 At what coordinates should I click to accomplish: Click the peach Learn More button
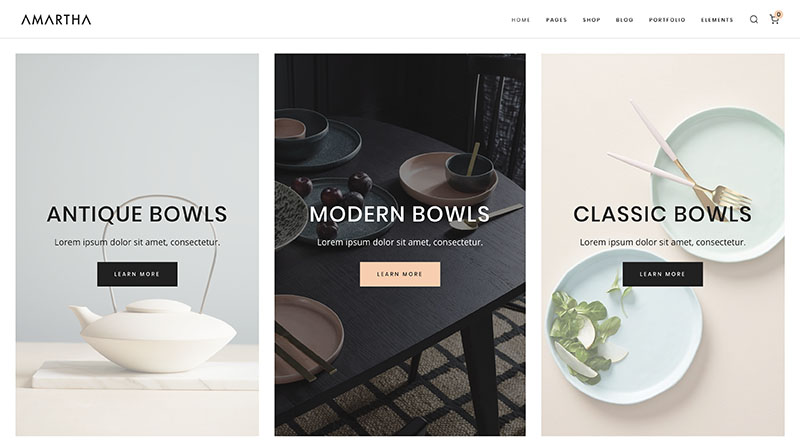click(x=400, y=274)
